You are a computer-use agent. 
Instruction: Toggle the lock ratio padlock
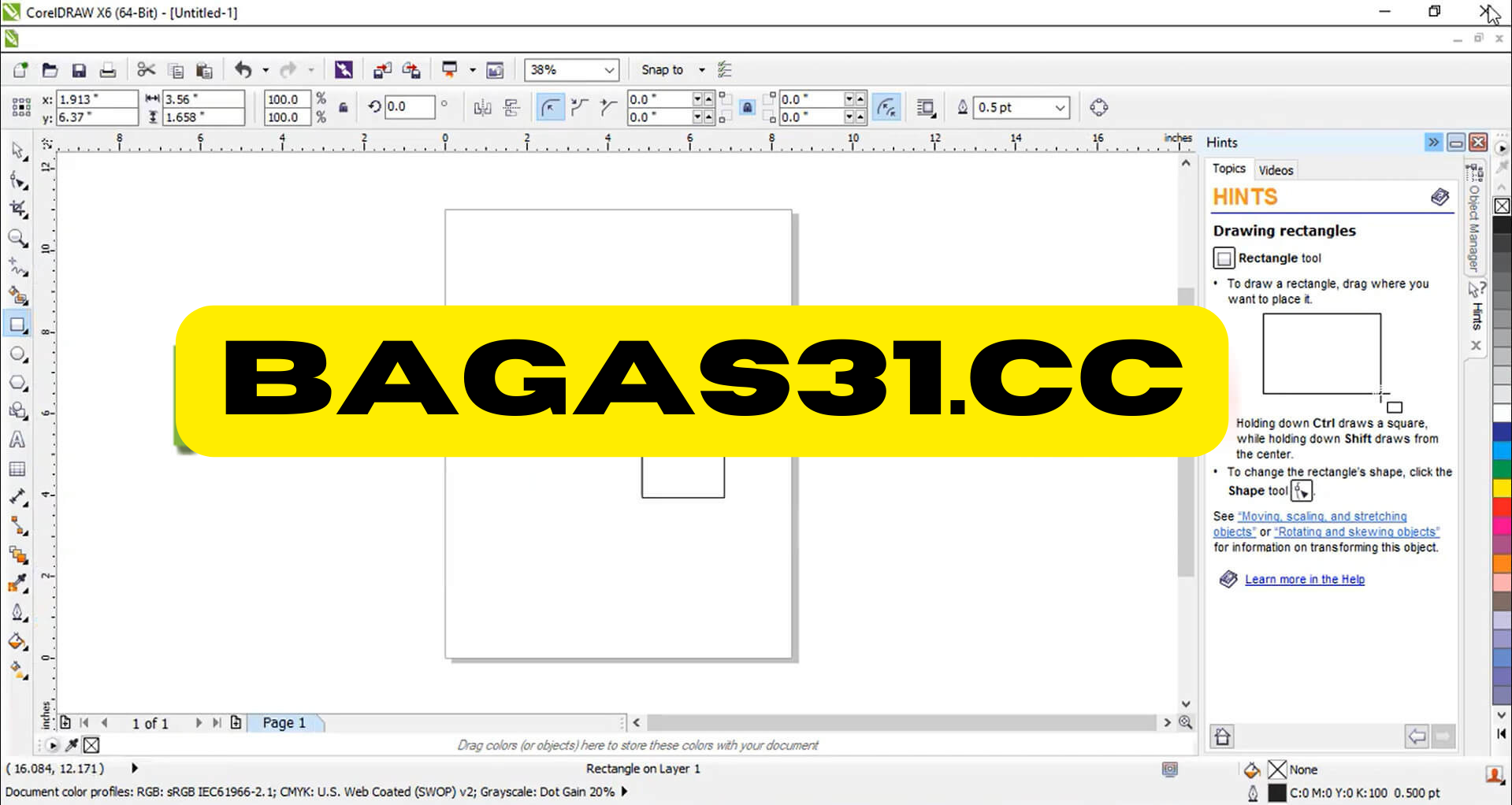[x=344, y=107]
